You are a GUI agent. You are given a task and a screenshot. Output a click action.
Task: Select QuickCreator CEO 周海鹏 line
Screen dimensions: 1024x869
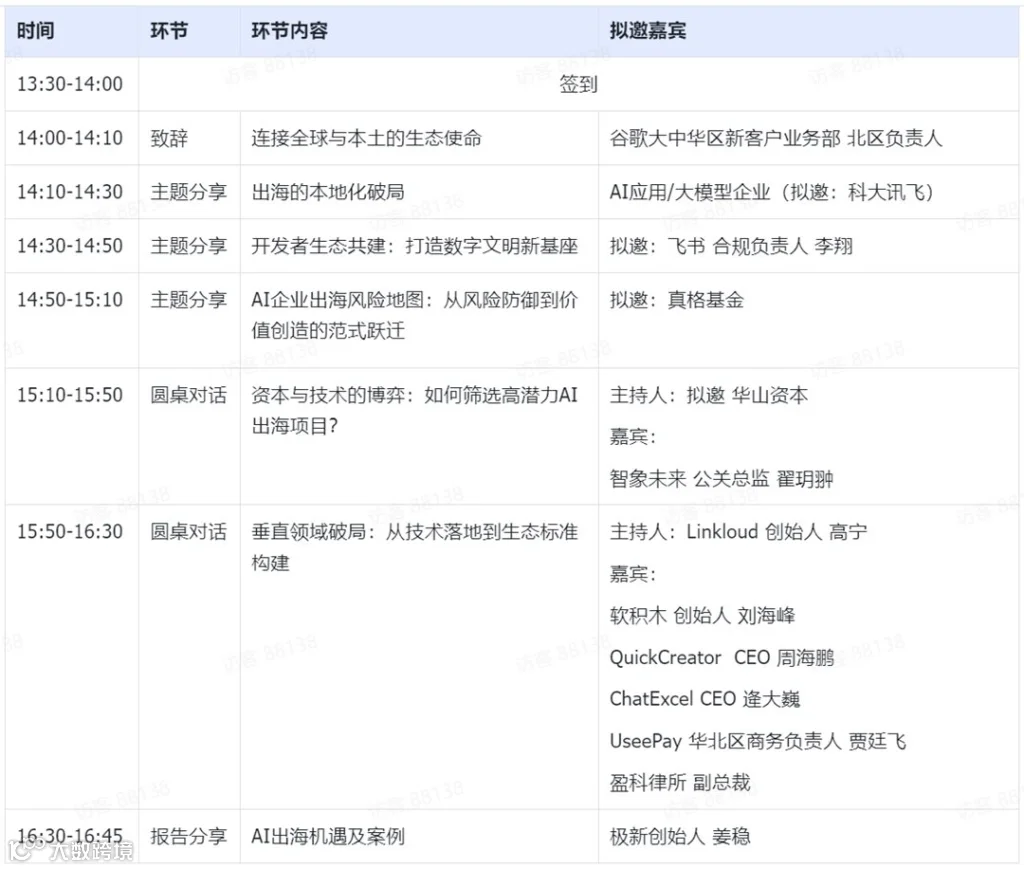[722, 657]
